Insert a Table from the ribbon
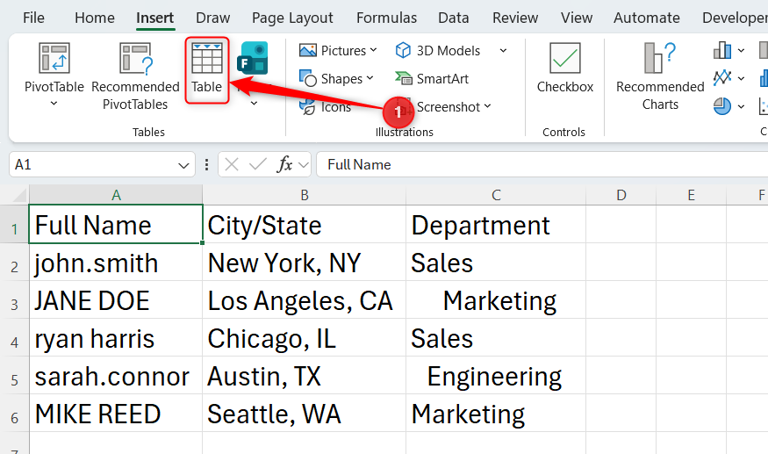 point(207,69)
